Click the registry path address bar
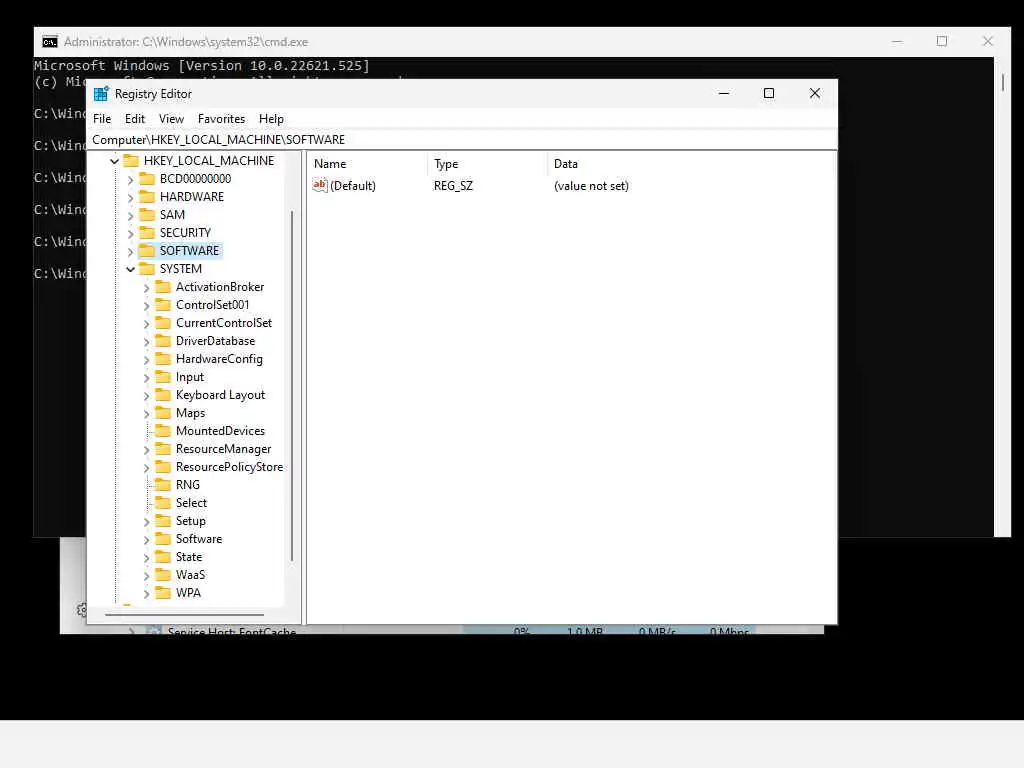This screenshot has height=768, width=1024. 462,140
